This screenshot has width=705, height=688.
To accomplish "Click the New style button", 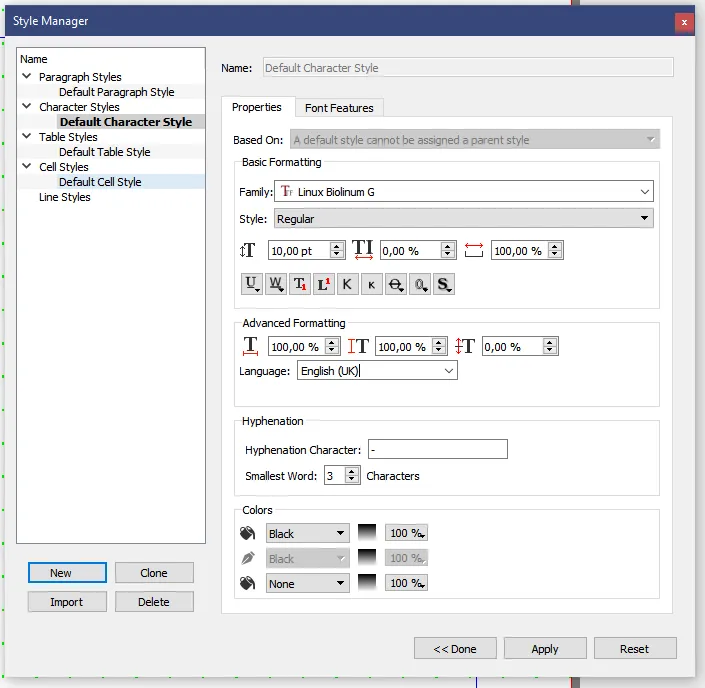I will (x=67, y=572).
